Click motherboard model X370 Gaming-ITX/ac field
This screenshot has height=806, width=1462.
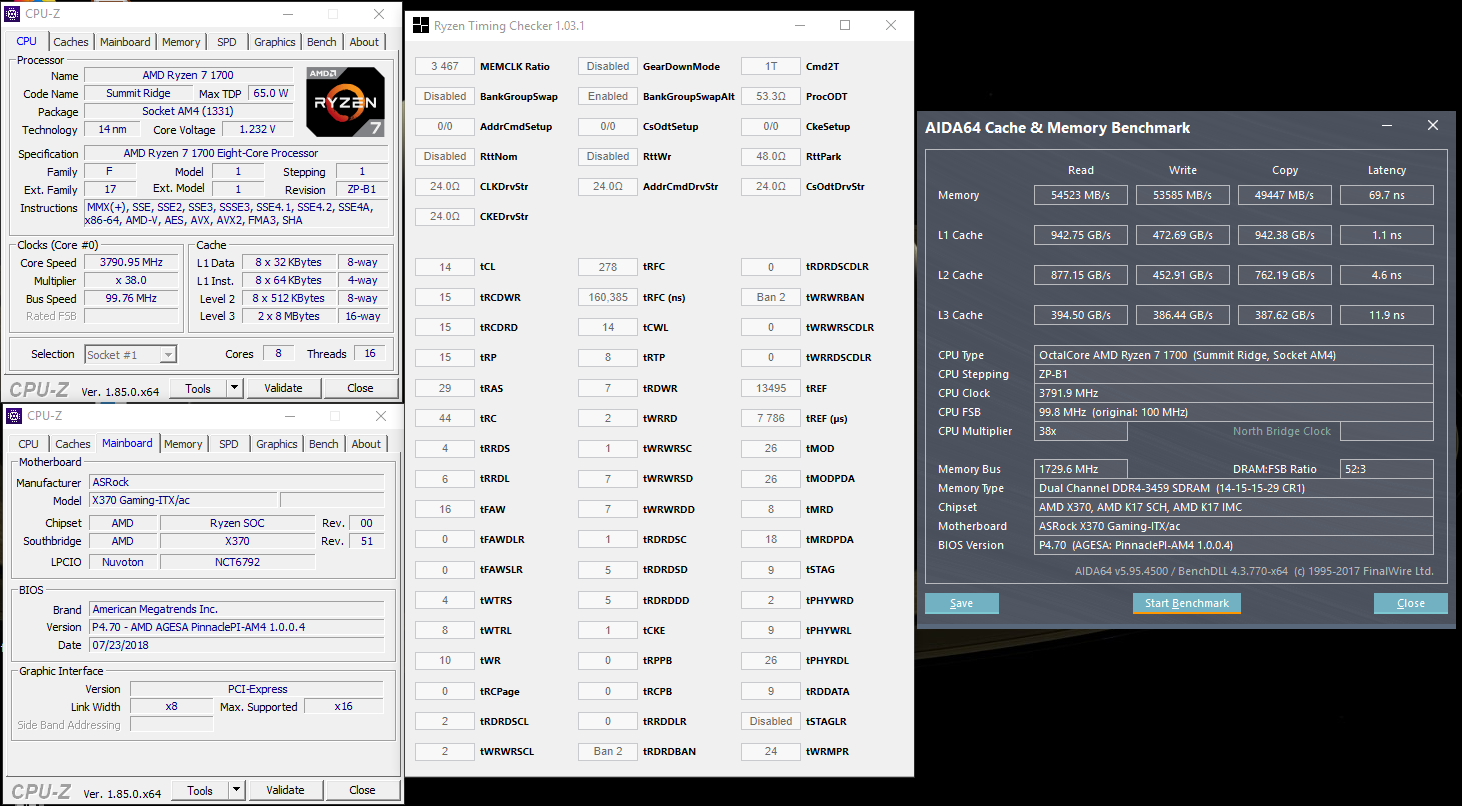(183, 500)
